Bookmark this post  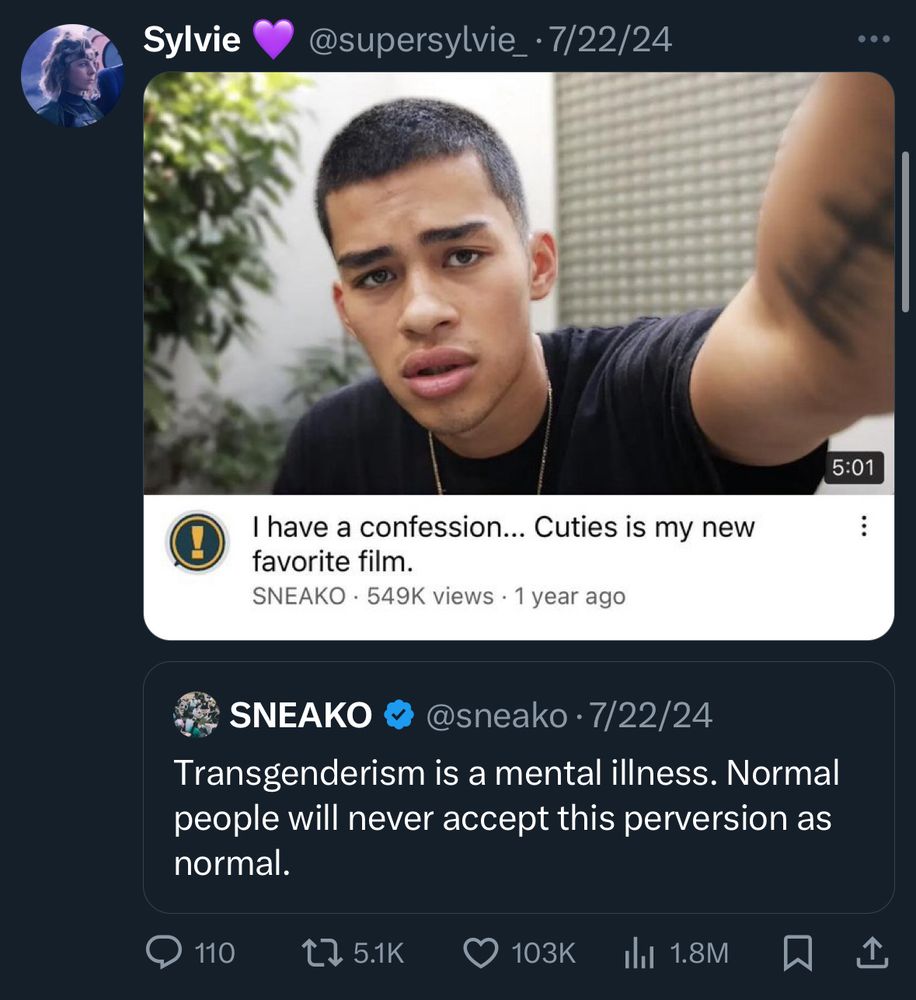tap(796, 952)
